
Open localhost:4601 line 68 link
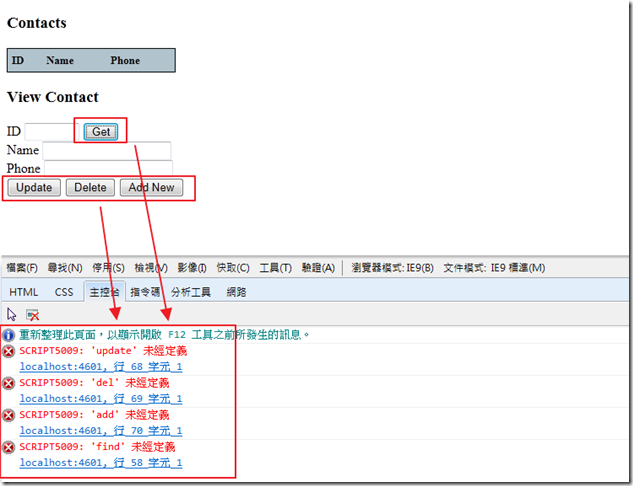click(101, 367)
